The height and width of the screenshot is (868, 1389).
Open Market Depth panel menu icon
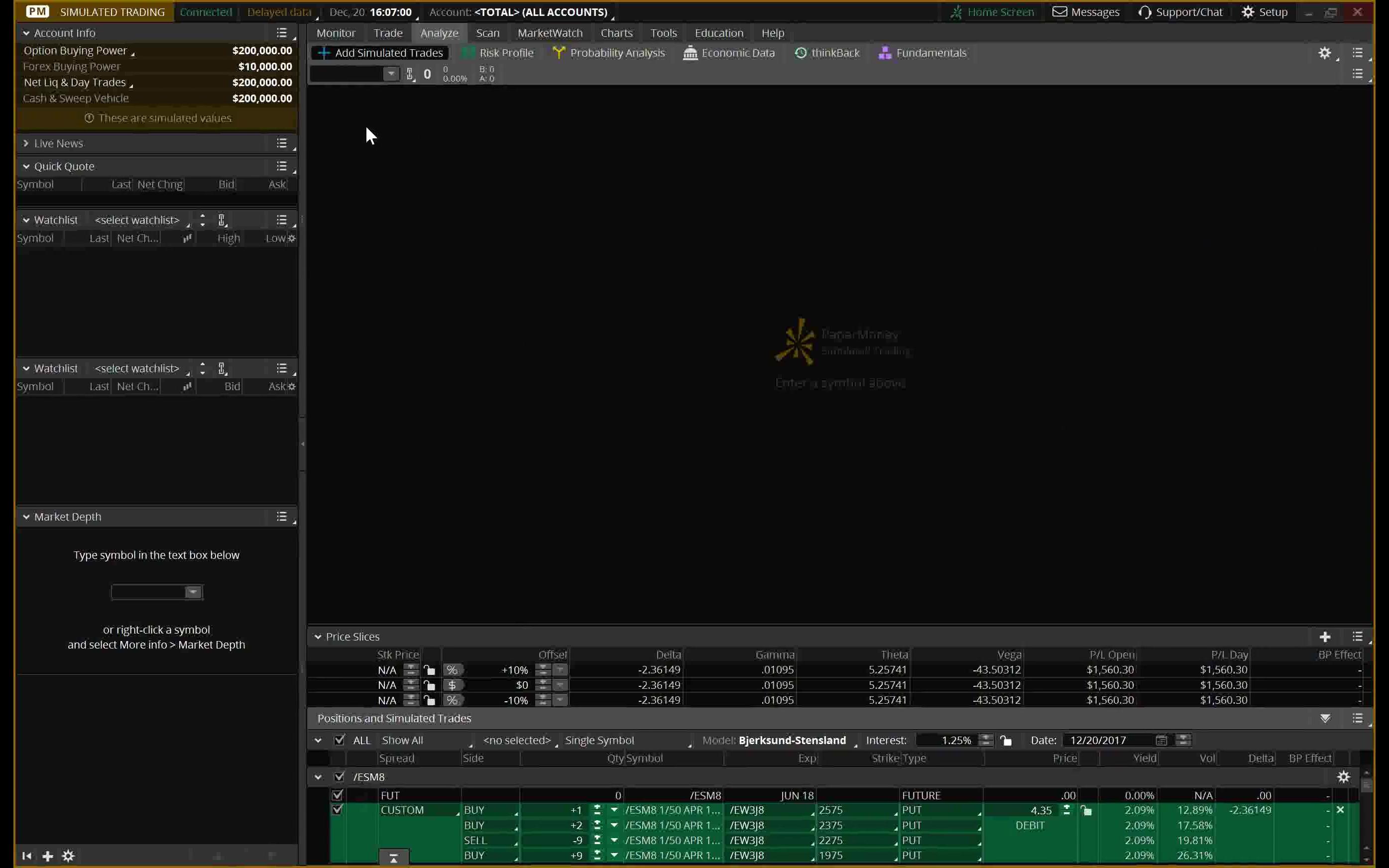[x=281, y=517]
